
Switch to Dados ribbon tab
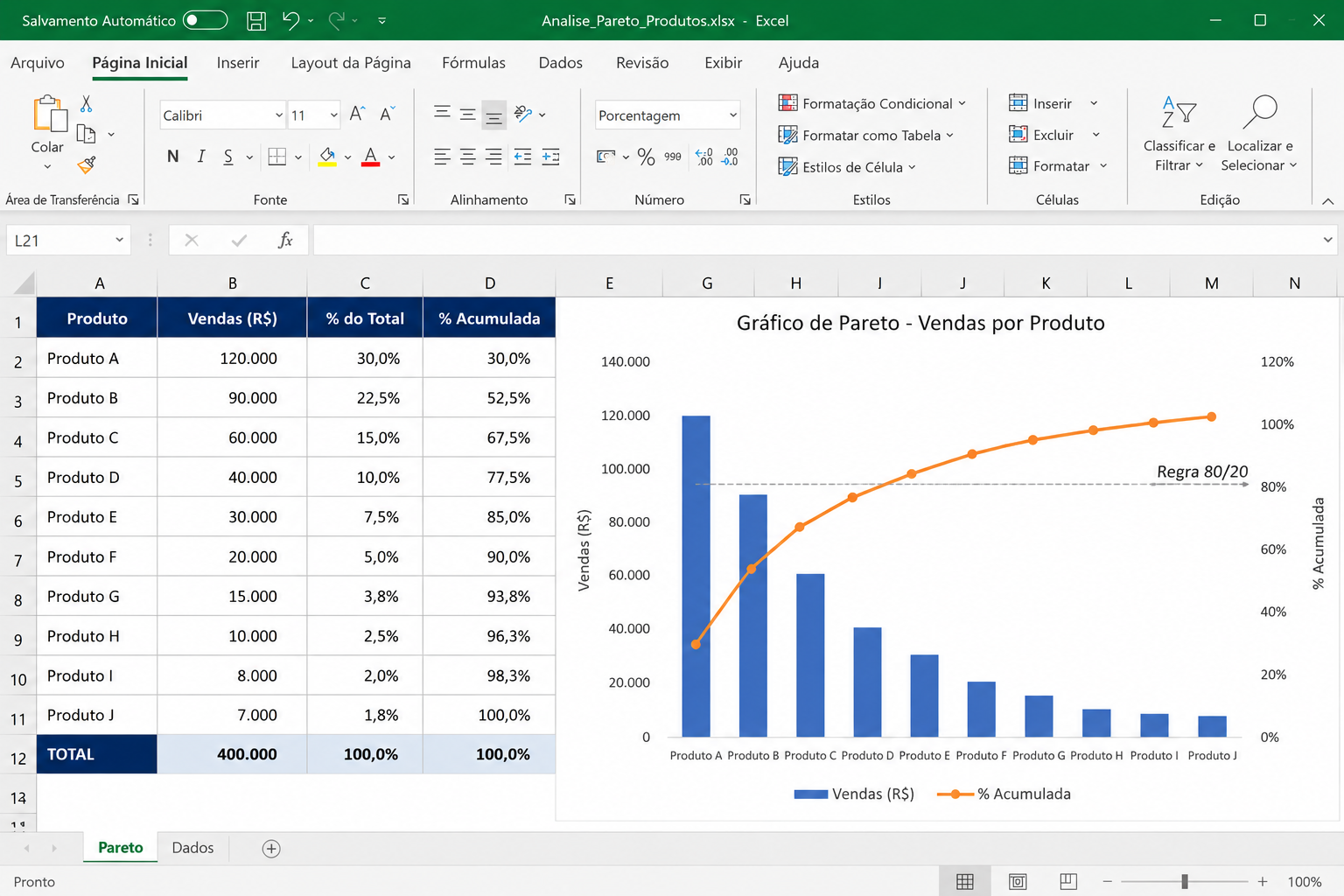(561, 63)
